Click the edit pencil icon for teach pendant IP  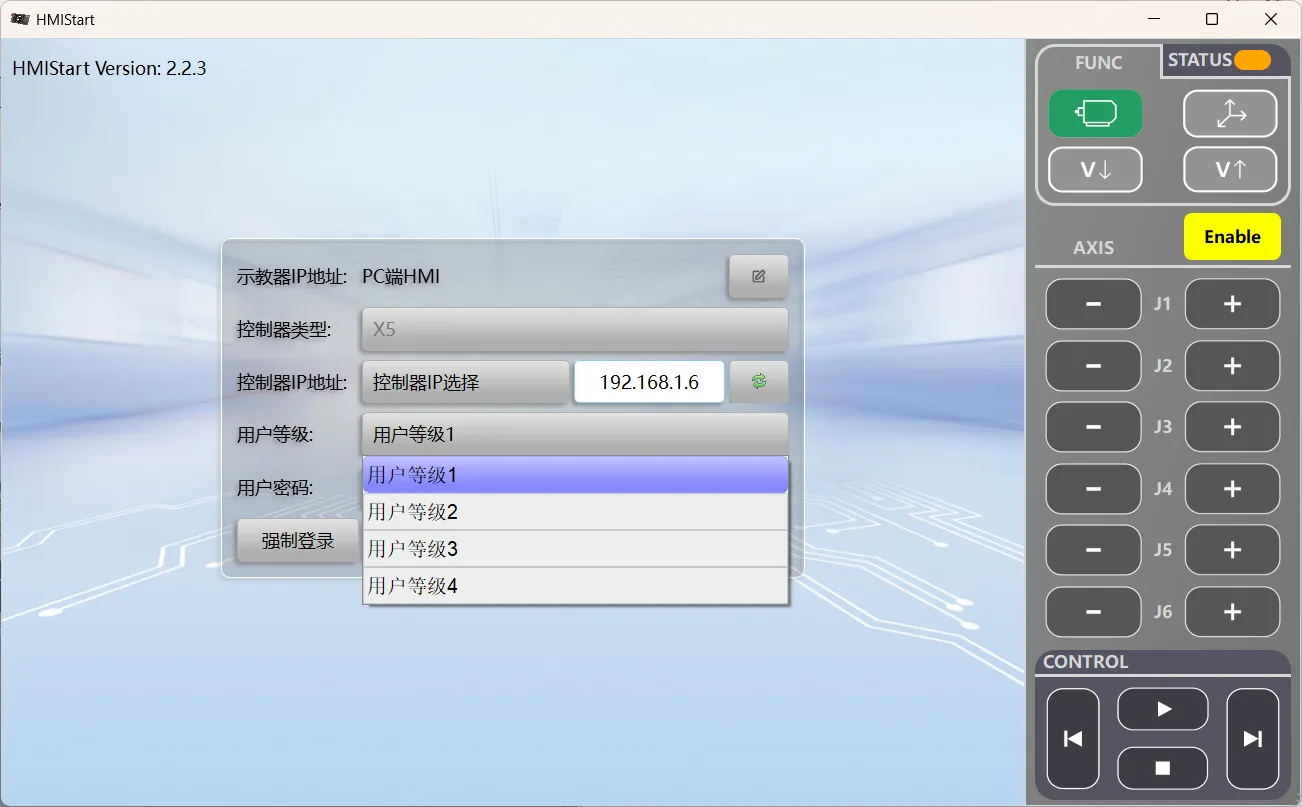pos(758,277)
